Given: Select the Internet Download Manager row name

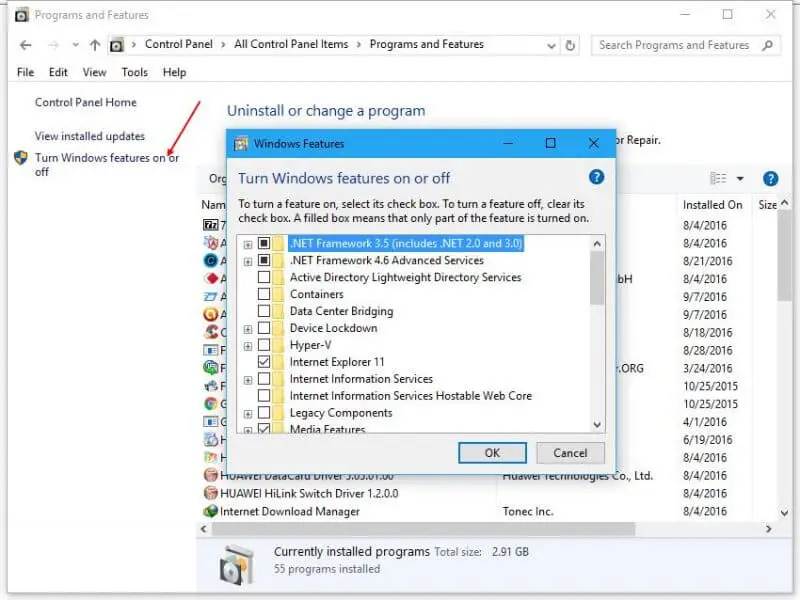Looking at the screenshot, I should (x=290, y=511).
